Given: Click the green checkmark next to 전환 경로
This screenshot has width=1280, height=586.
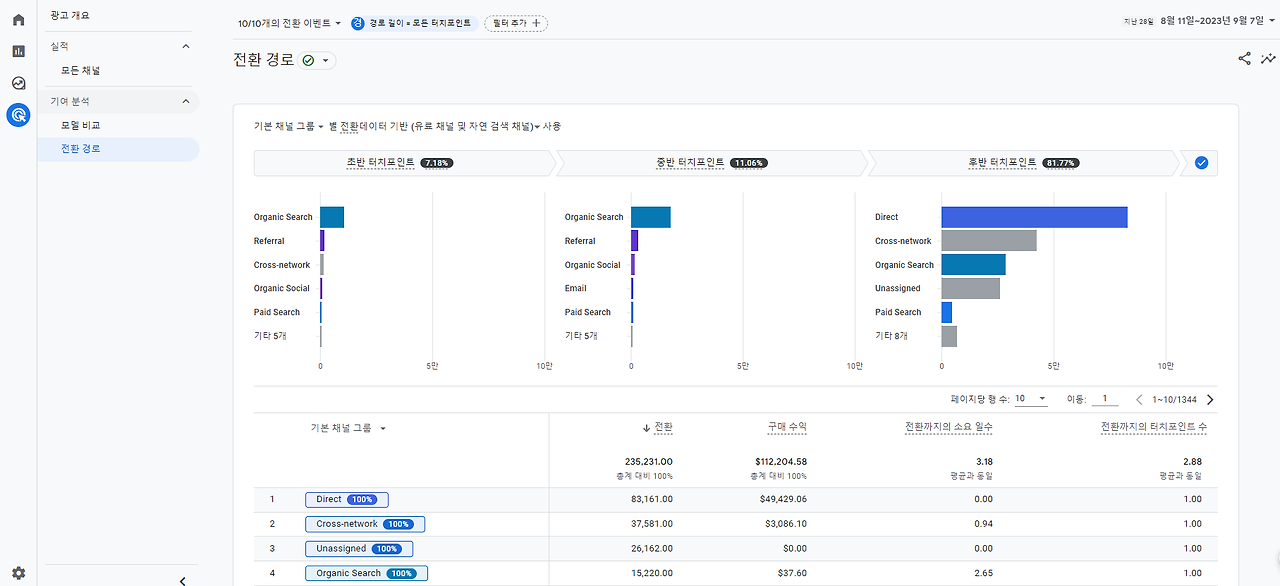Looking at the screenshot, I should tap(308, 60).
